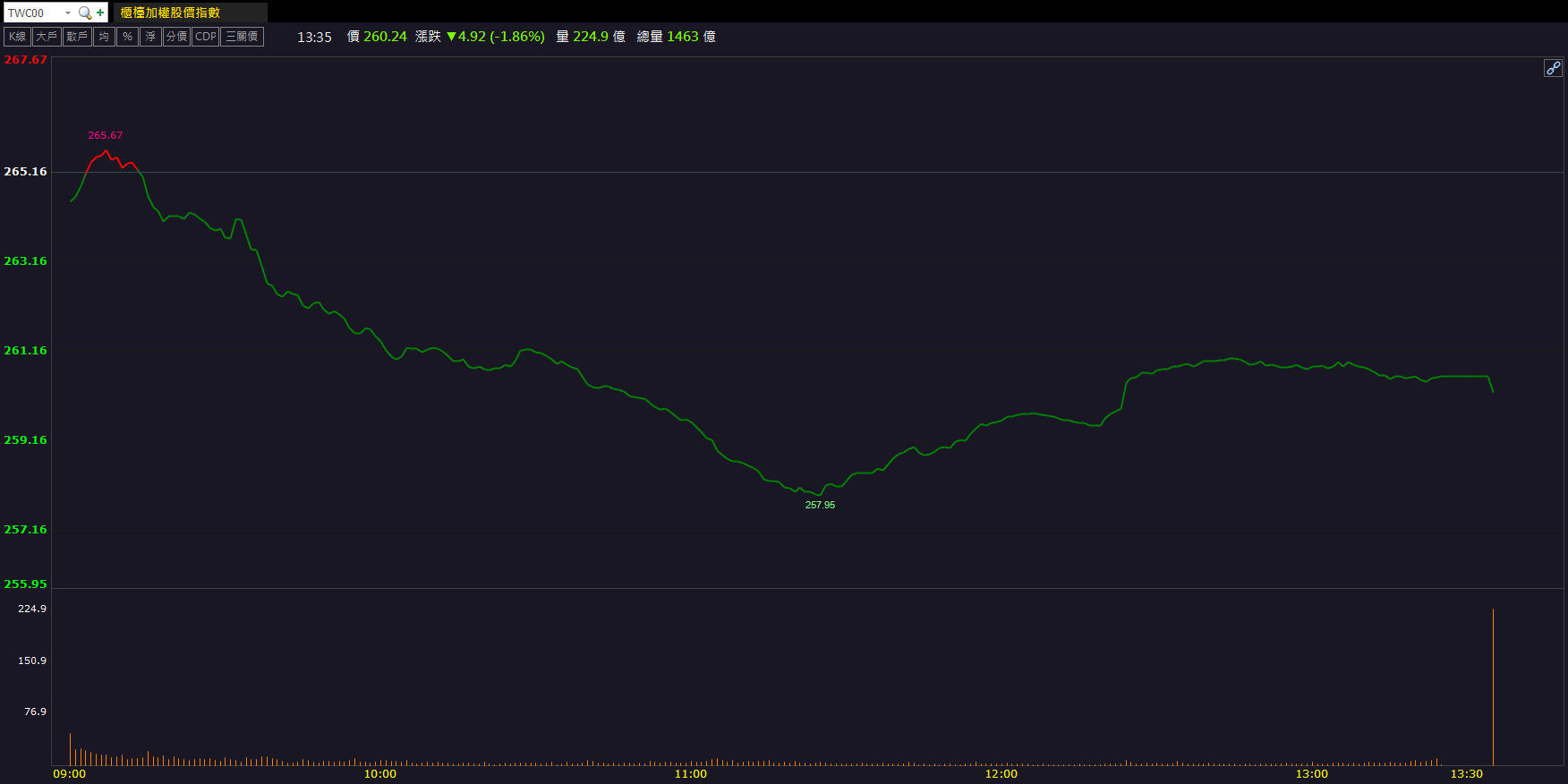Enable the % percentage display
This screenshot has height=784, width=1568.
[127, 37]
